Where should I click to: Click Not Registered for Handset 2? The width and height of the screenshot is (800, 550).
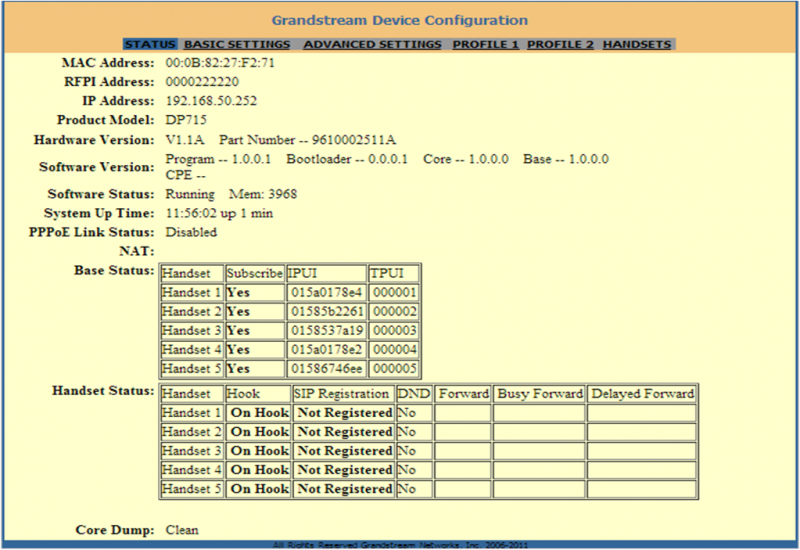[342, 432]
